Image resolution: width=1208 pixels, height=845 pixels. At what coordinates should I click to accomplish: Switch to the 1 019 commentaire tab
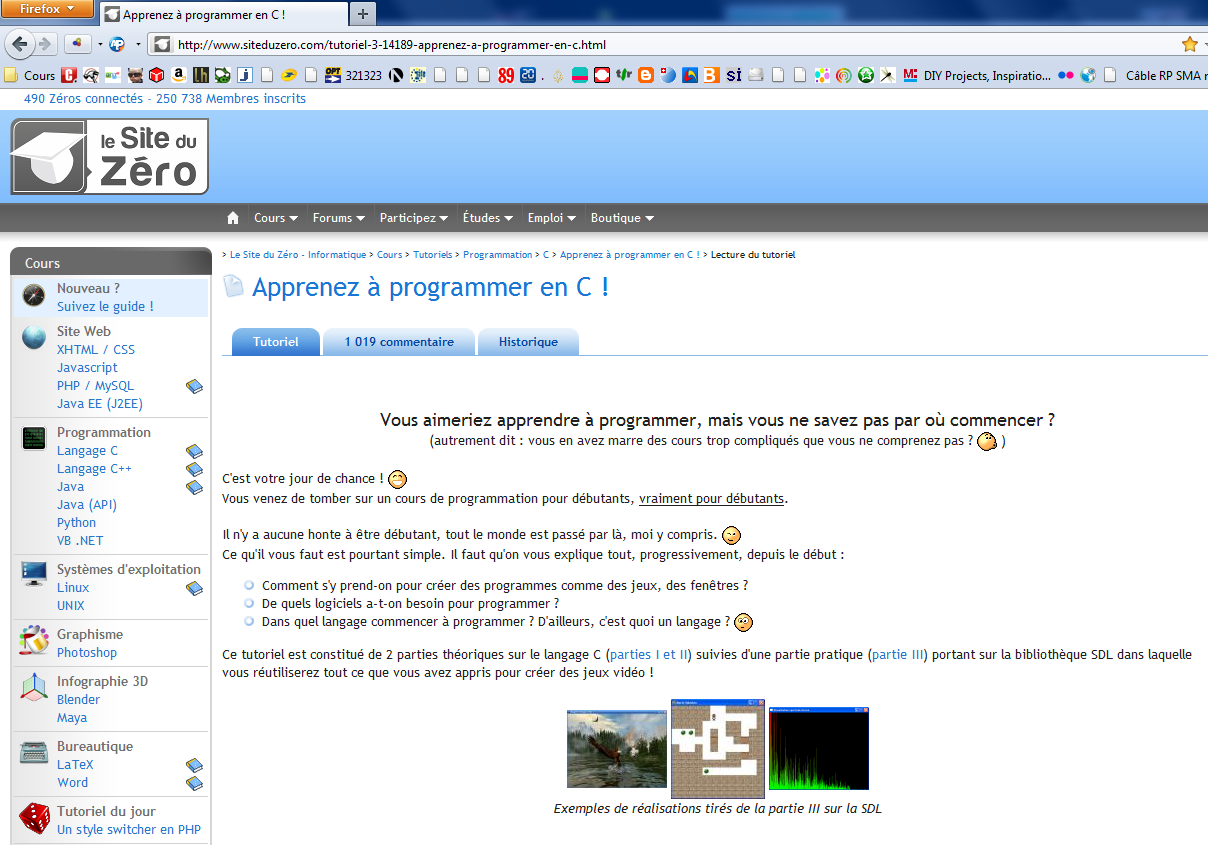tap(399, 342)
